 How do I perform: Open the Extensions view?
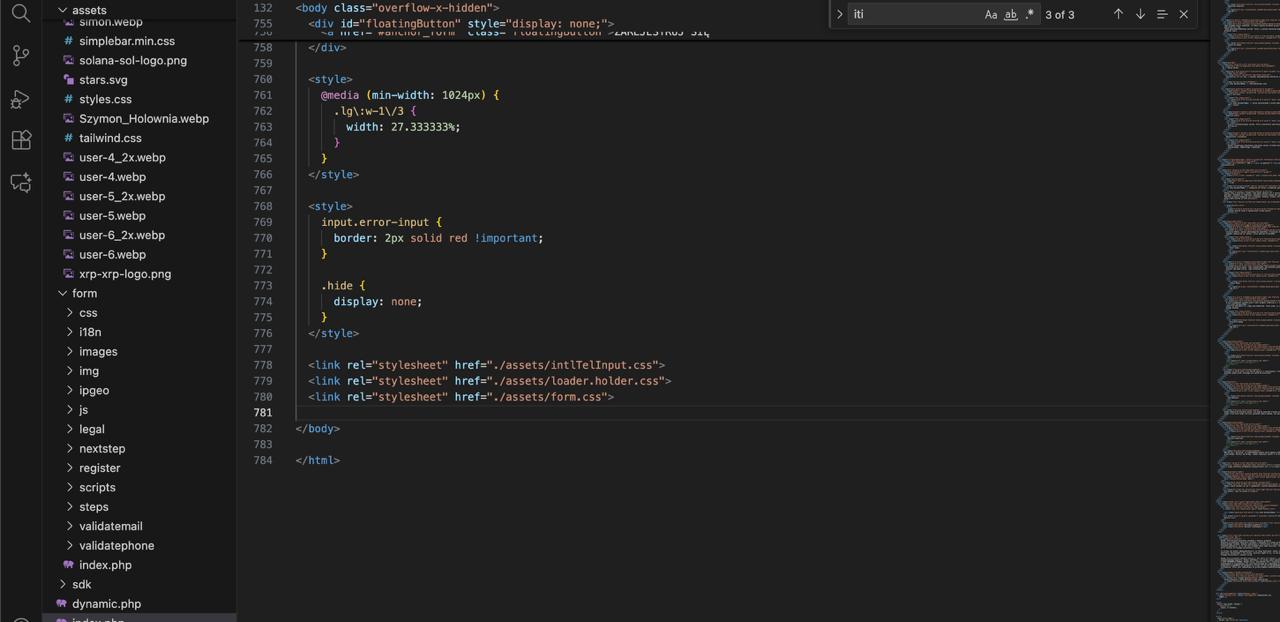21,140
